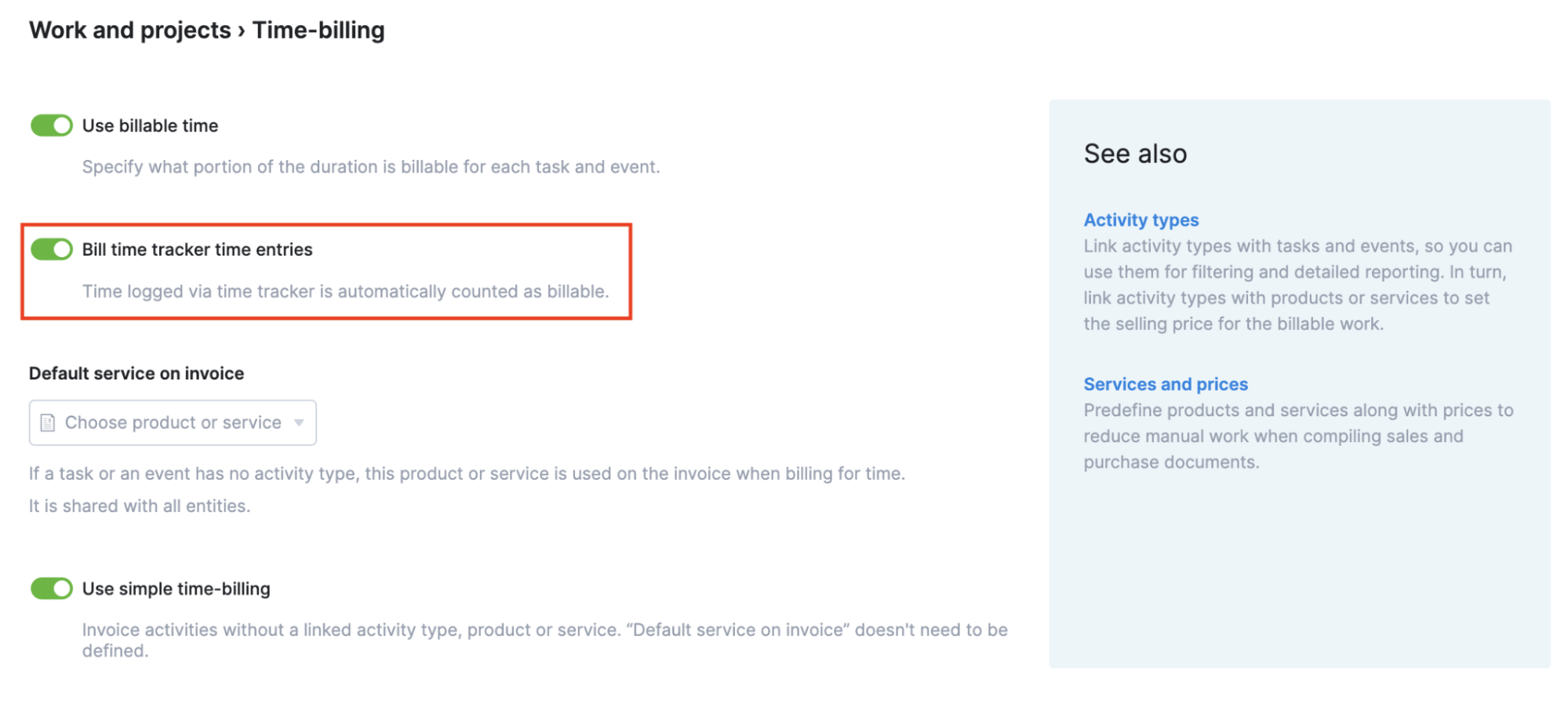Screen dimensions: 1568x704
Task: Click Bill time tracker time entries label
Action: coord(198,249)
